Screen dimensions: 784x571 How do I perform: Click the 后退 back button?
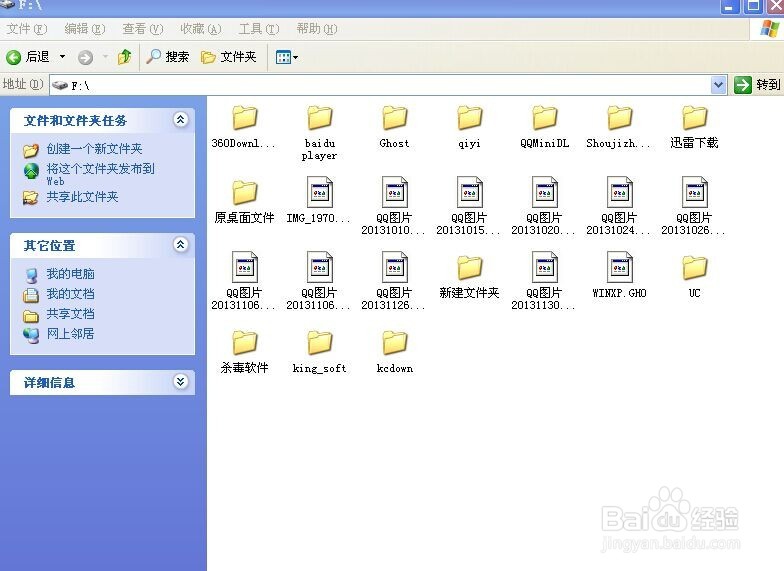coord(28,57)
